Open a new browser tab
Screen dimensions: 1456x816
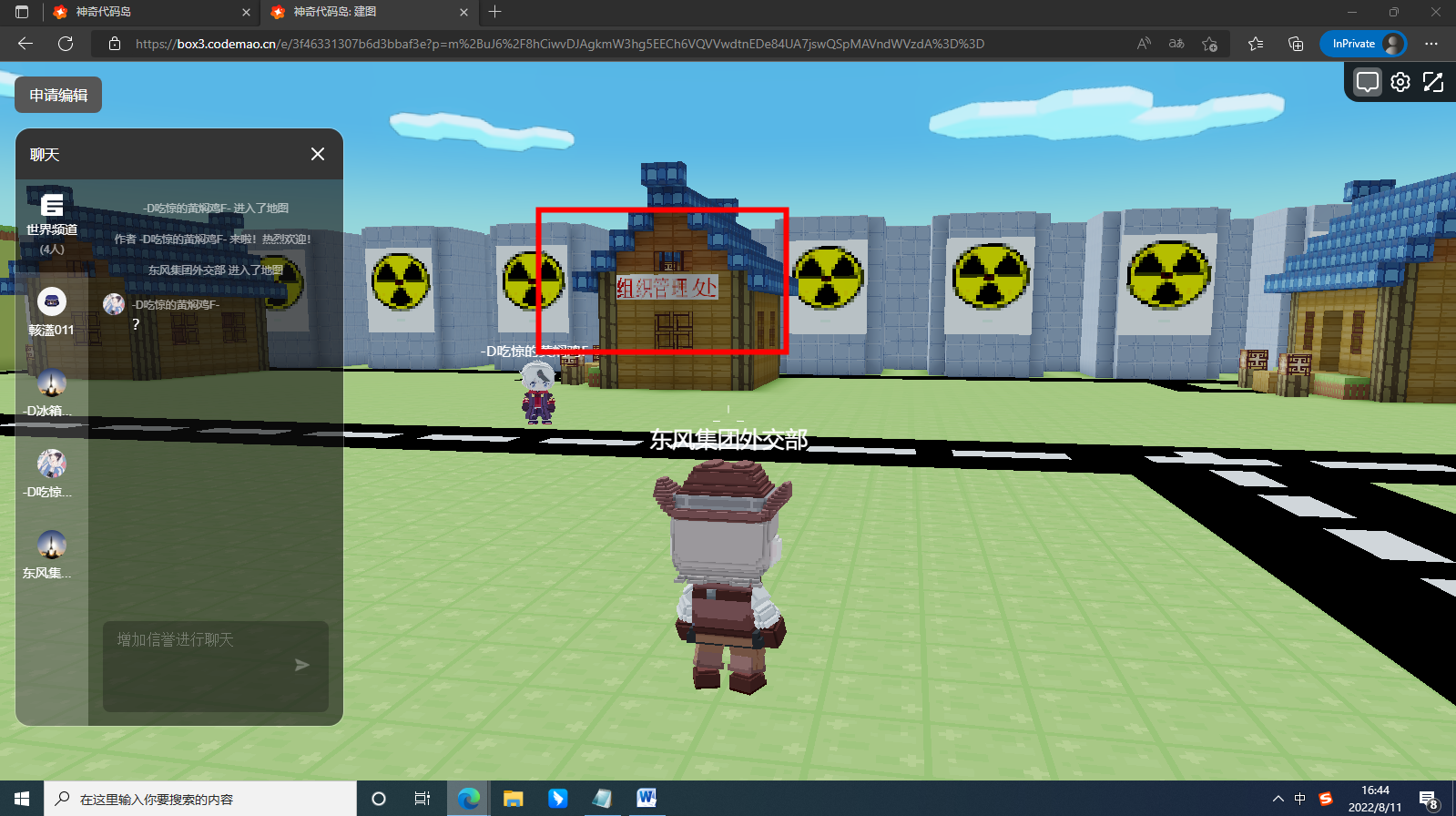tap(495, 12)
